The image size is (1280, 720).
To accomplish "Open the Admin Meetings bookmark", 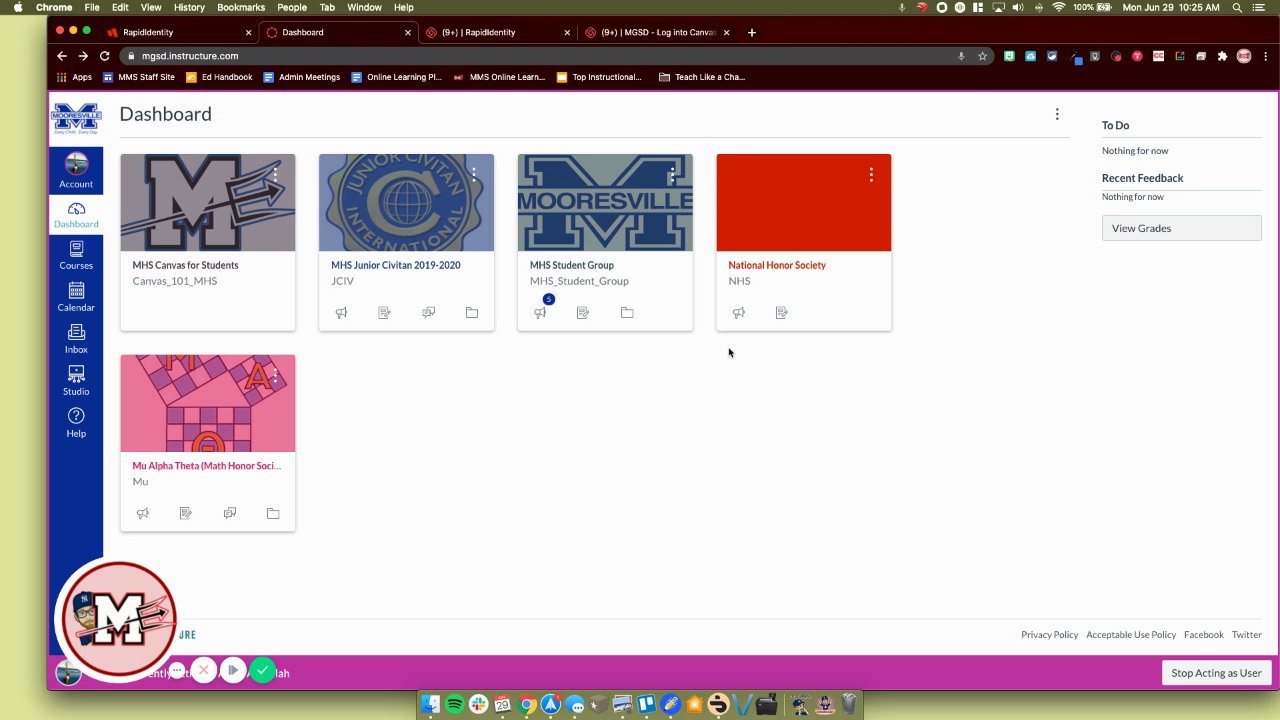I will point(302,77).
